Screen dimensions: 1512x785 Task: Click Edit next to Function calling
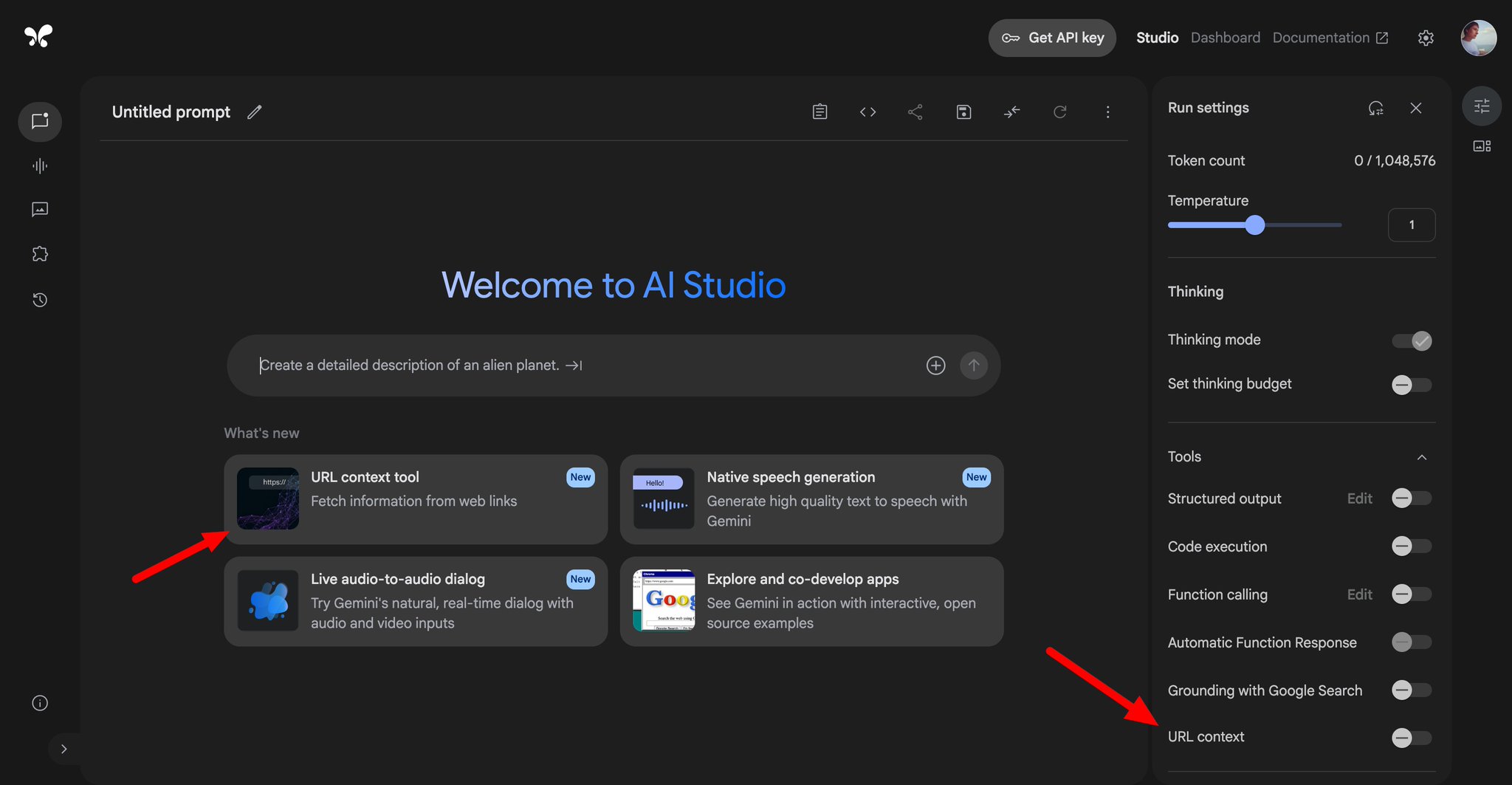1359,594
